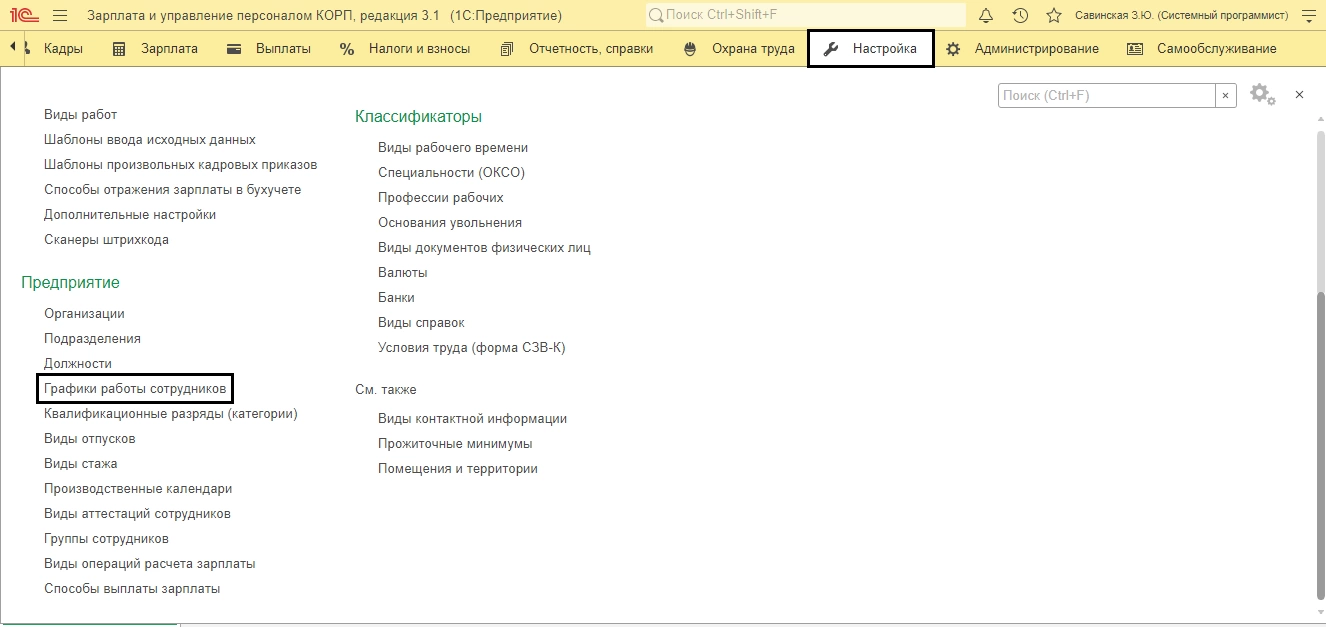Open Организации link

84,314
